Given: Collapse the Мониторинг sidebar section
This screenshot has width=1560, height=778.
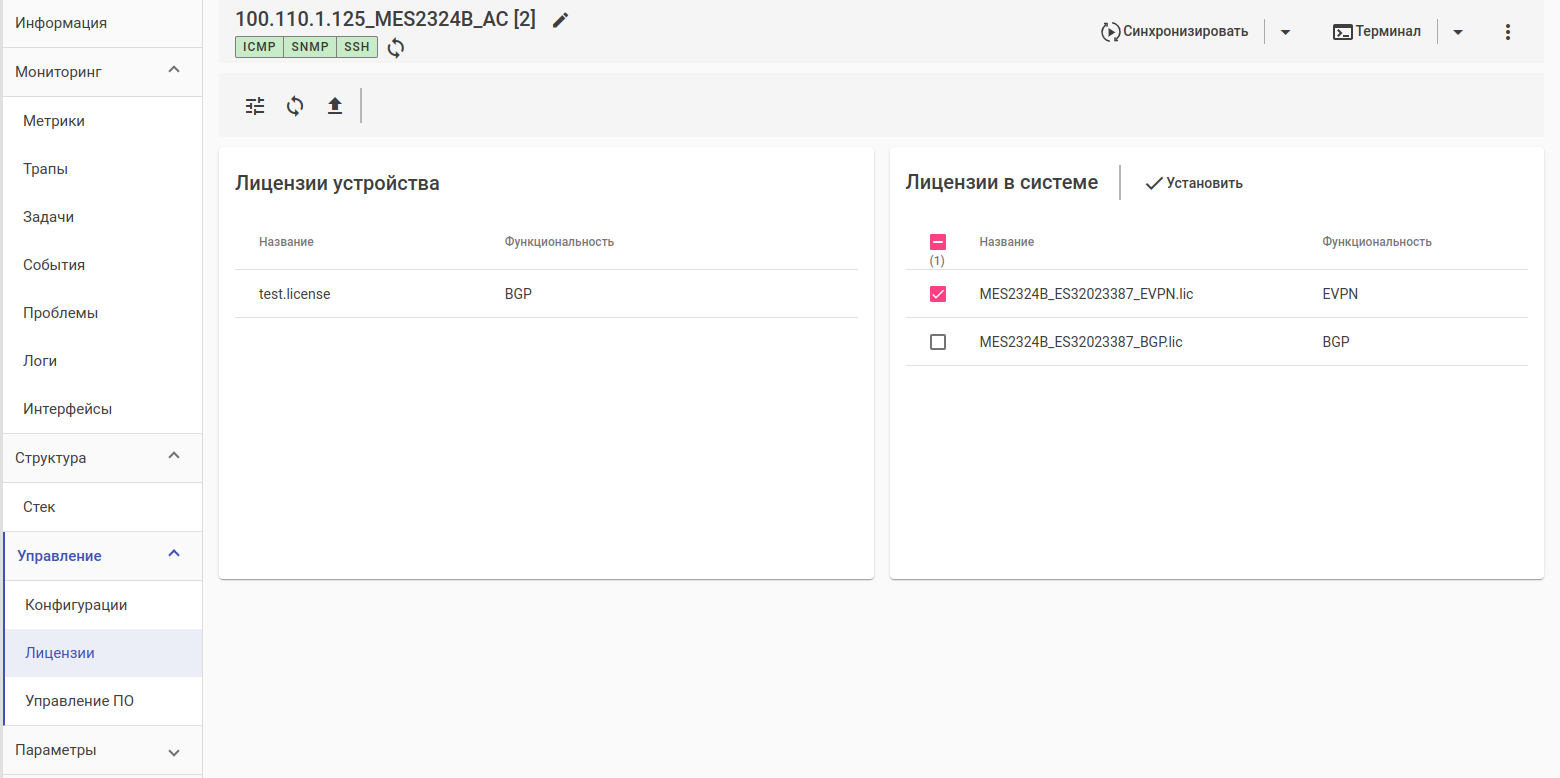Looking at the screenshot, I should pos(174,71).
